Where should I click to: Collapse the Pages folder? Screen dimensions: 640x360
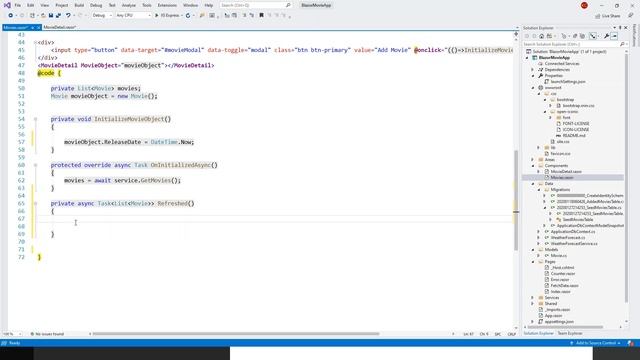coord(533,262)
